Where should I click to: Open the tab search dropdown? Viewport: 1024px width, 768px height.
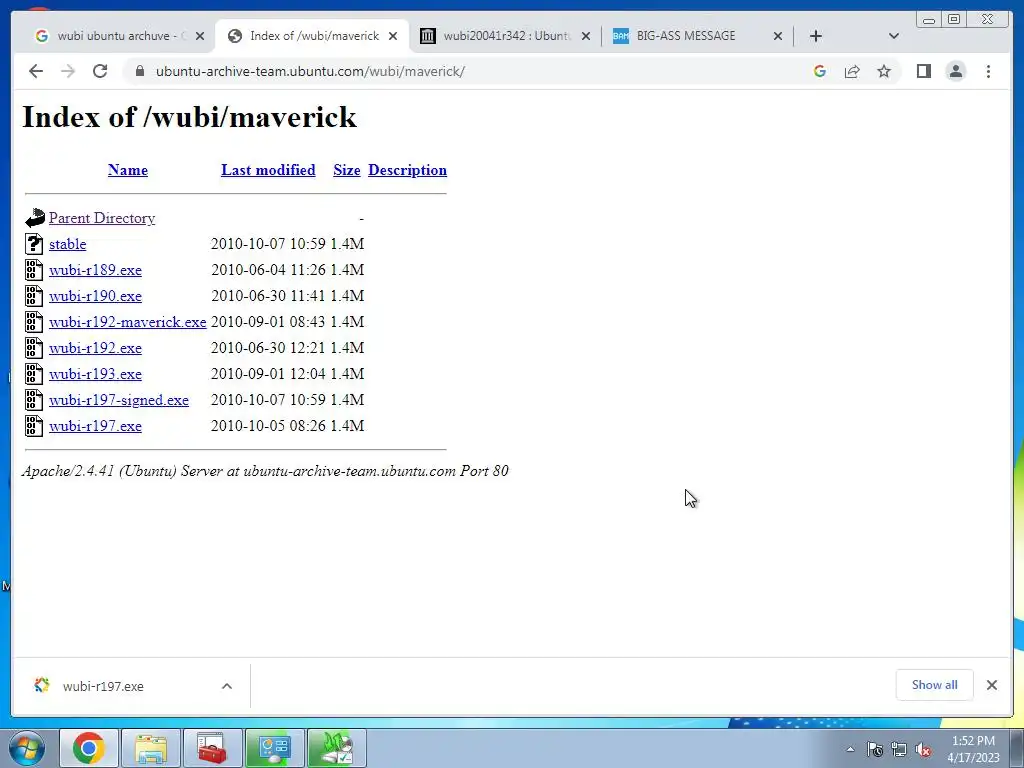894,36
